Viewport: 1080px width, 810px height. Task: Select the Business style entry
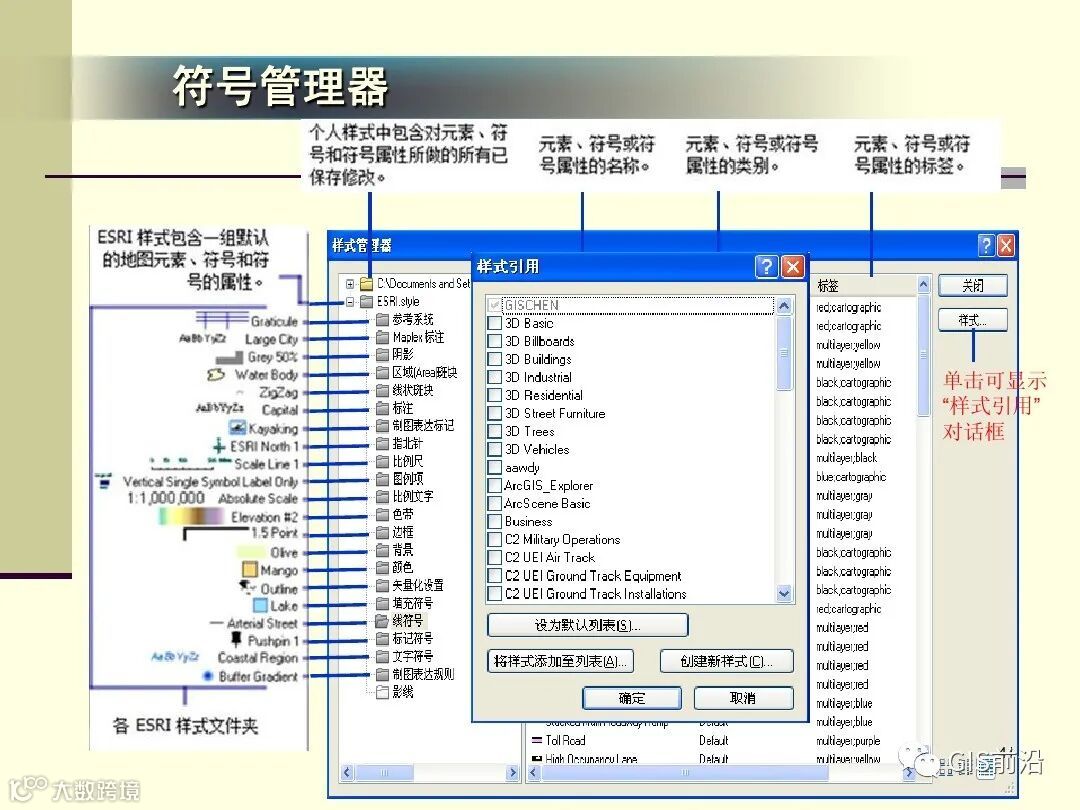528,521
